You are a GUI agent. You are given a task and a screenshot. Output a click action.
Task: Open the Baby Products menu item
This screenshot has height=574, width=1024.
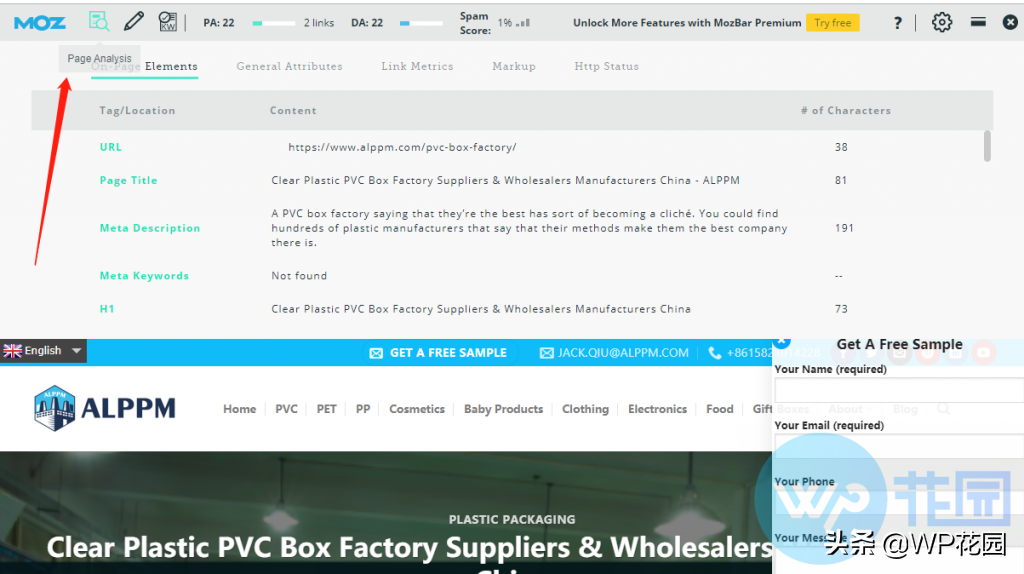(x=504, y=409)
